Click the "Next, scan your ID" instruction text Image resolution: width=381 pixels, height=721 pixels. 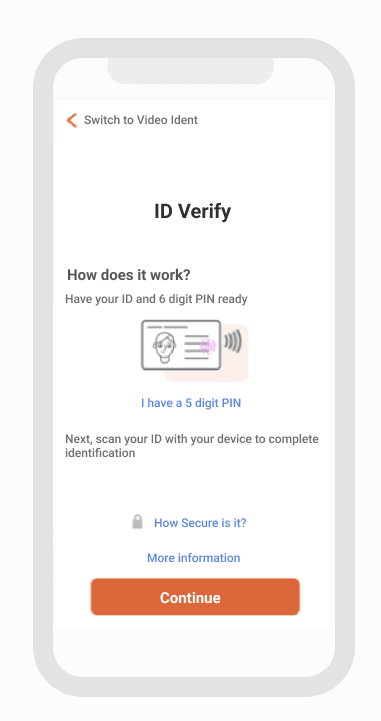192,446
